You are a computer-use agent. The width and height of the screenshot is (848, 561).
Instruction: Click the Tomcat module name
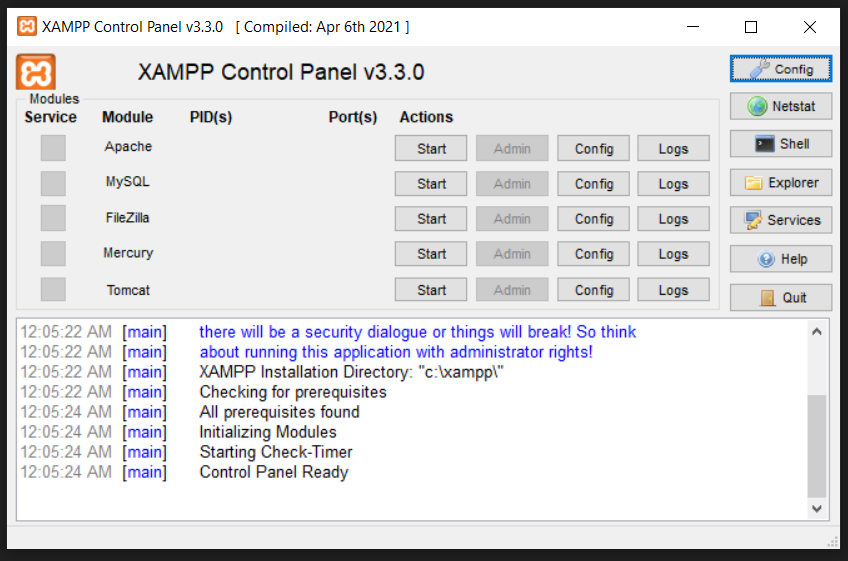128,290
